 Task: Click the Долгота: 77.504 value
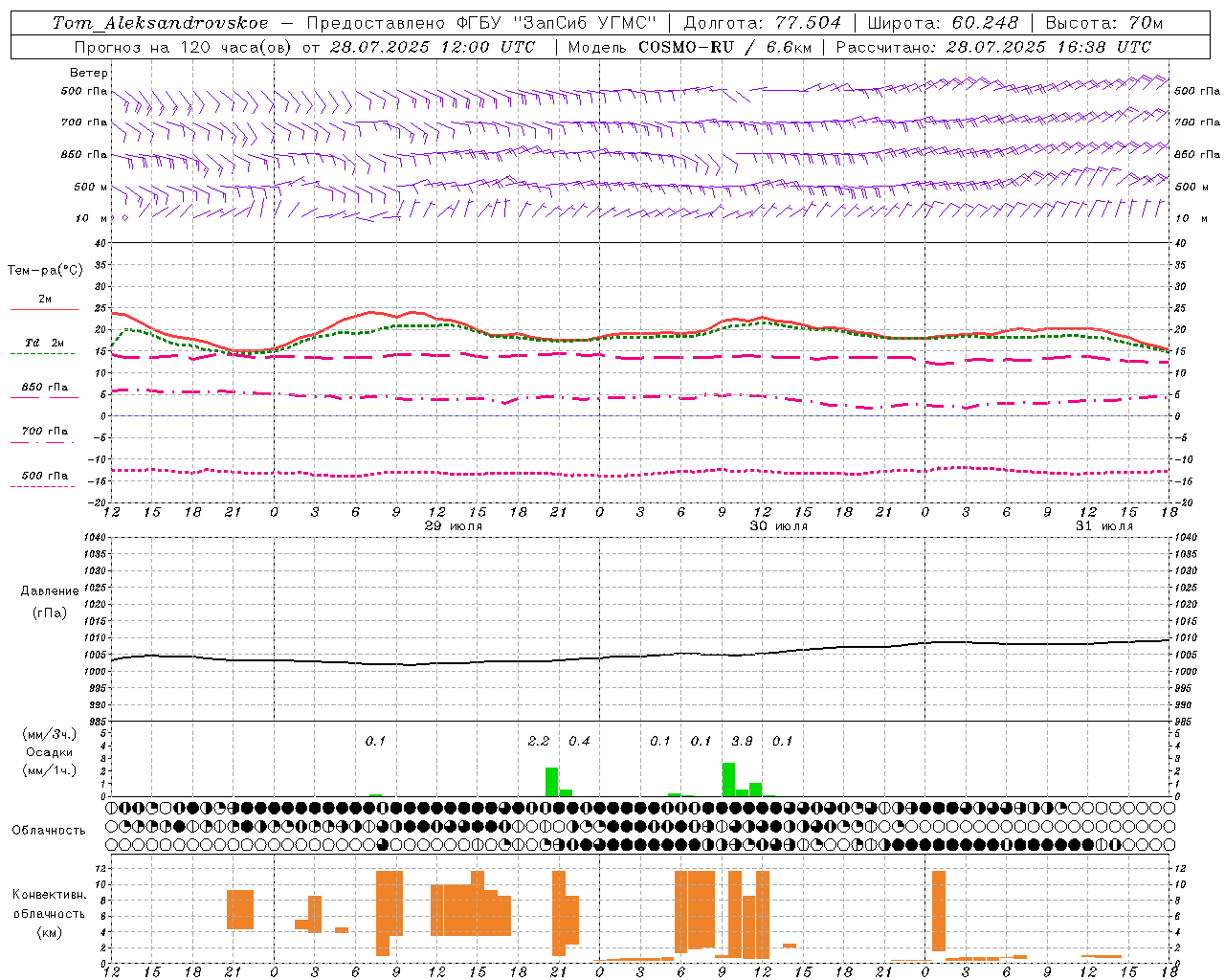(x=762, y=23)
